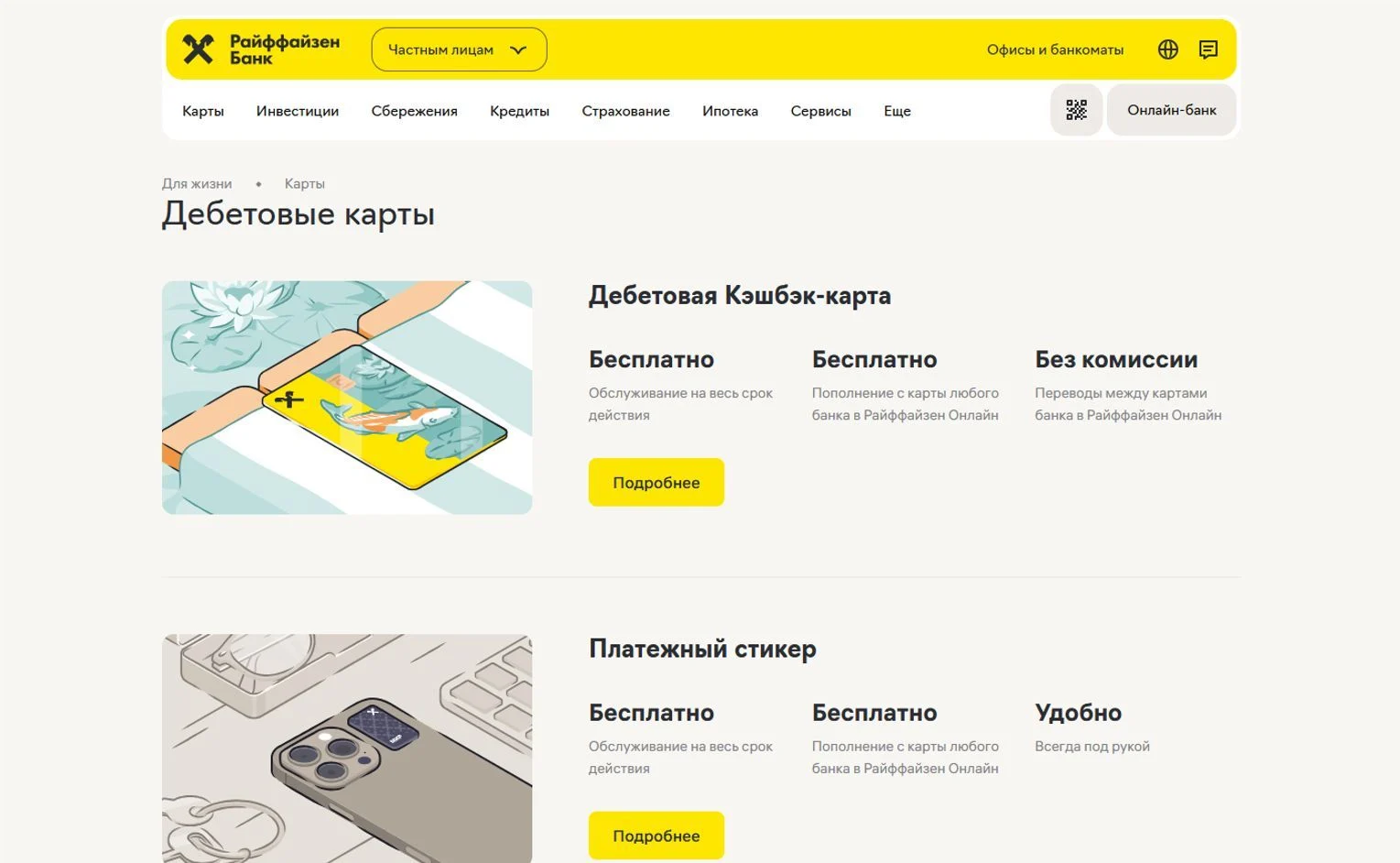Open the Ипотека menu
1400x863 pixels.
click(730, 111)
